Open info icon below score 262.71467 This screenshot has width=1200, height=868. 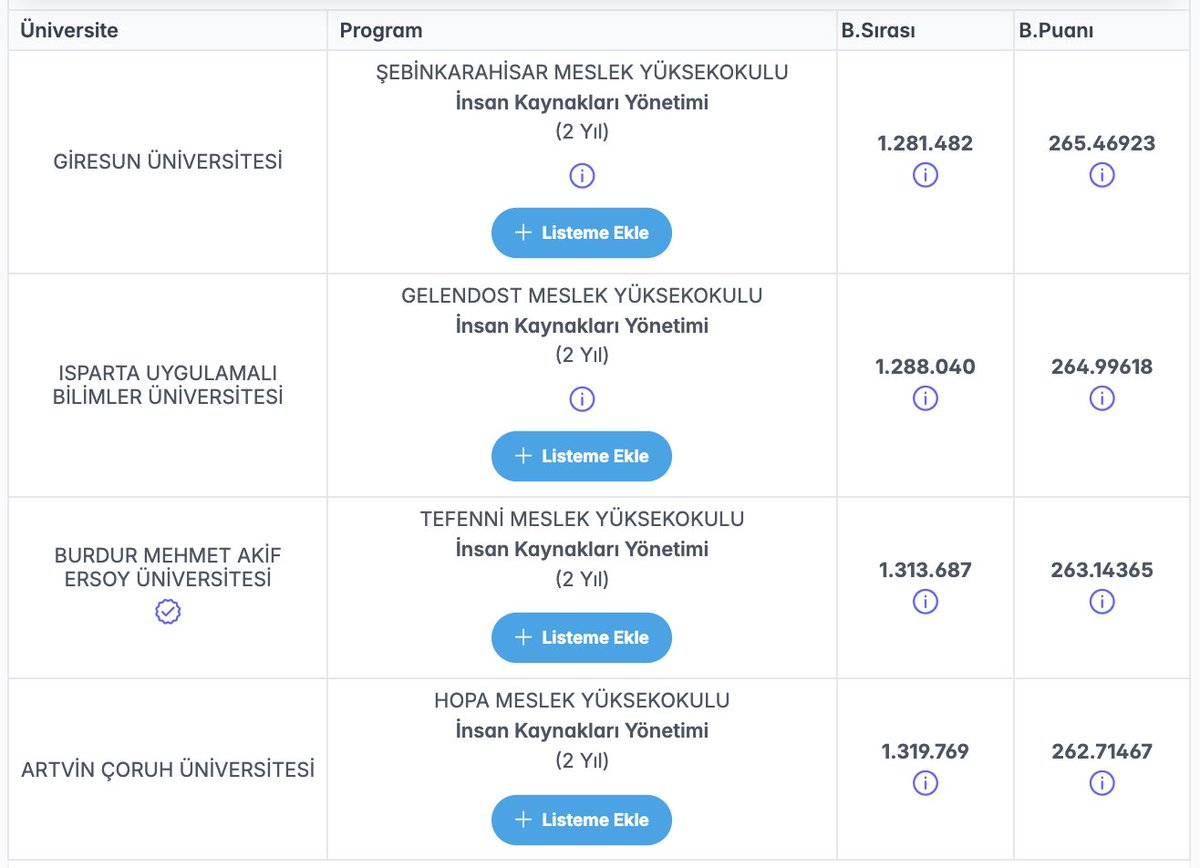(1102, 783)
